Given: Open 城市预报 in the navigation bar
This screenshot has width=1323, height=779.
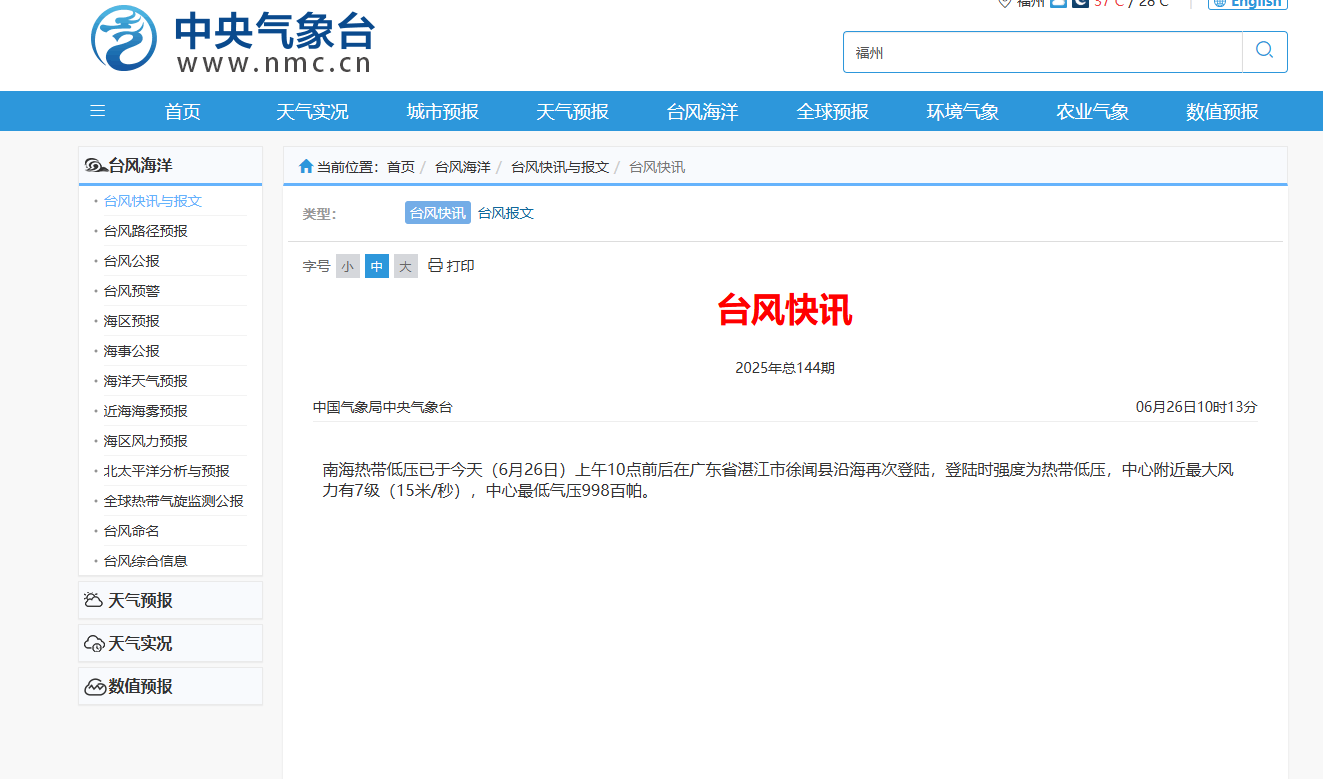Looking at the screenshot, I should 442,111.
